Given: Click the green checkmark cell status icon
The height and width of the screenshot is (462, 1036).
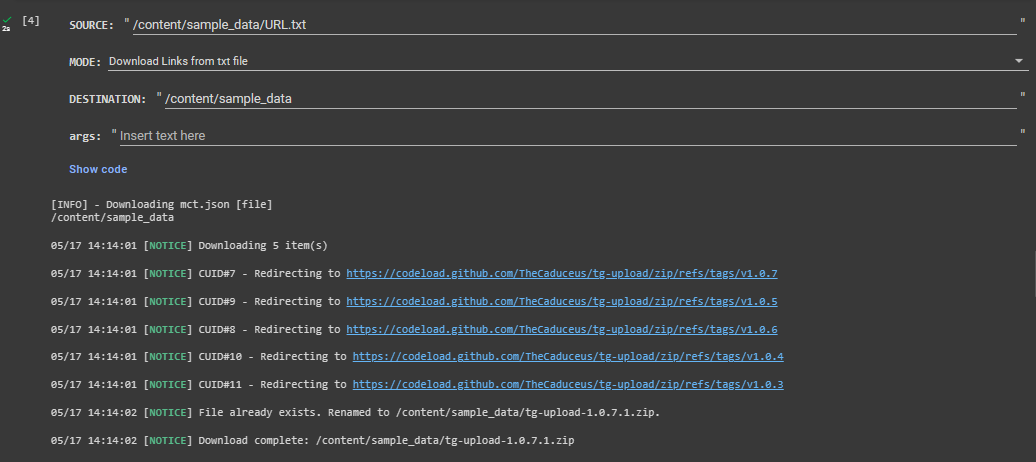Looking at the screenshot, I should point(7,19).
